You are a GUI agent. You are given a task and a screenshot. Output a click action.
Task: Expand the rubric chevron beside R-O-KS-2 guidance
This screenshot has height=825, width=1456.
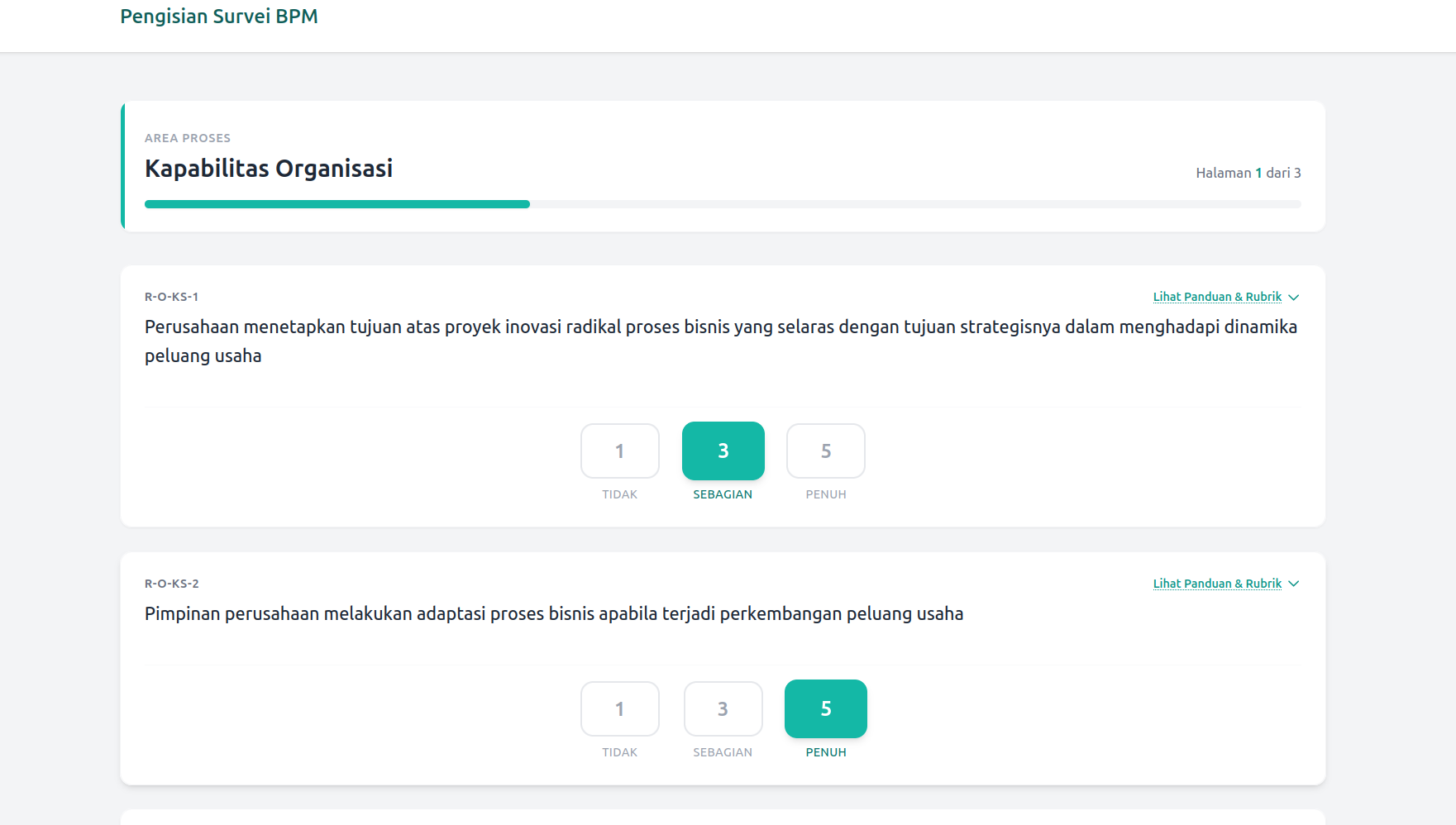coord(1293,584)
